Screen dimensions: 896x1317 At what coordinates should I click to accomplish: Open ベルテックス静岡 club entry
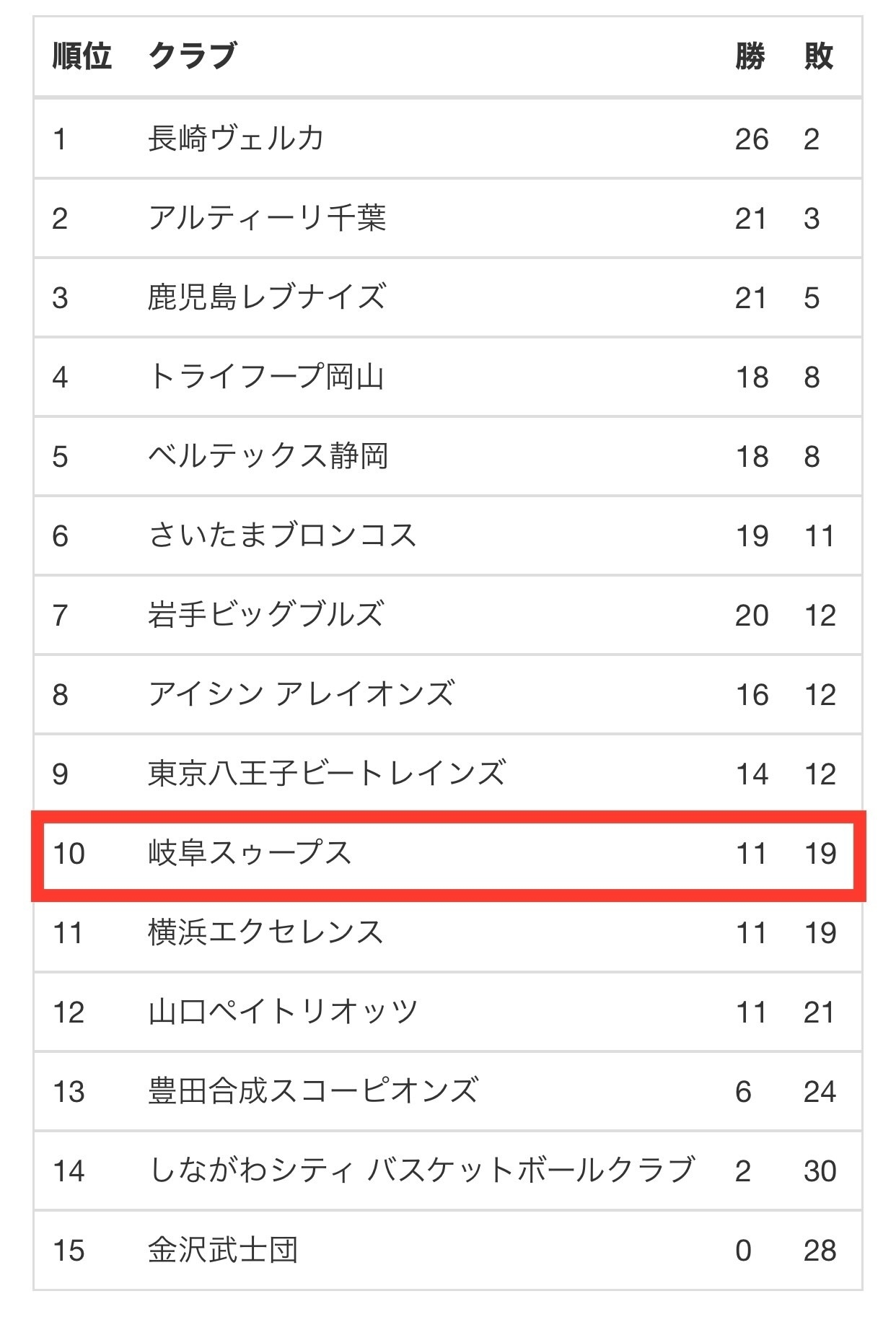click(268, 456)
